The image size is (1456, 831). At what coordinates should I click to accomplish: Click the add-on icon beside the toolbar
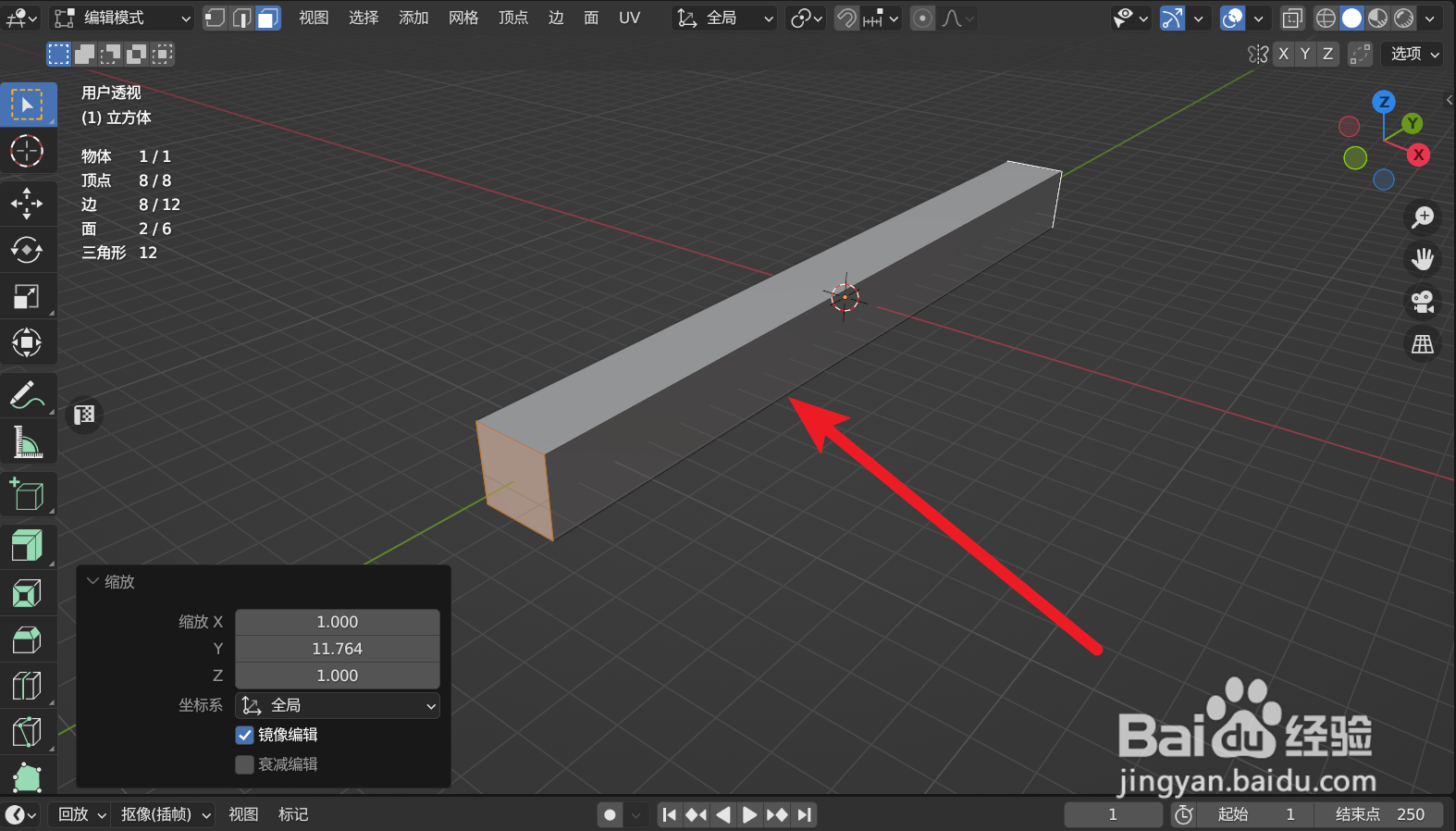[84, 415]
